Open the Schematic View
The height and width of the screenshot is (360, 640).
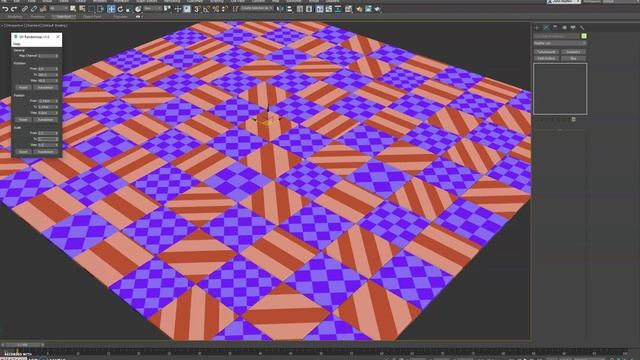[x=338, y=9]
